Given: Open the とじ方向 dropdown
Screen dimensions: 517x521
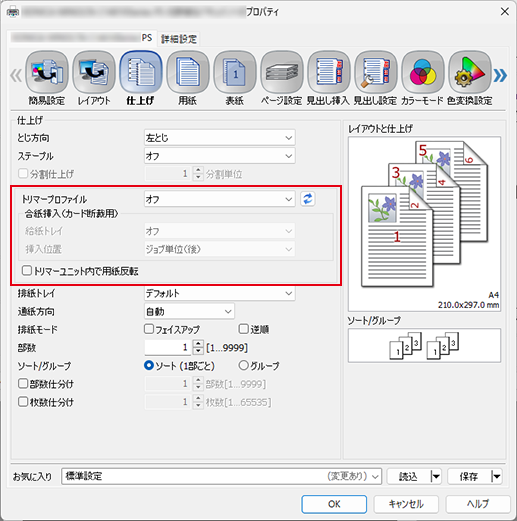Looking at the screenshot, I should click(220, 137).
